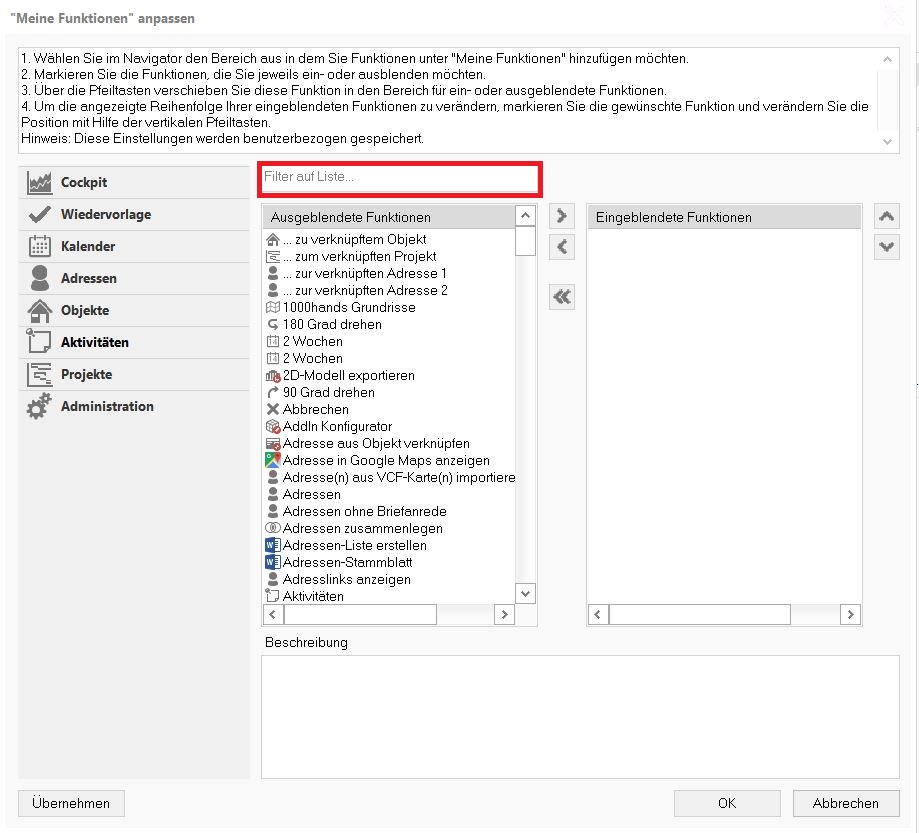Image resolution: width=919 pixels, height=833 pixels.
Task: Move selected function down in order
Action: 886,247
